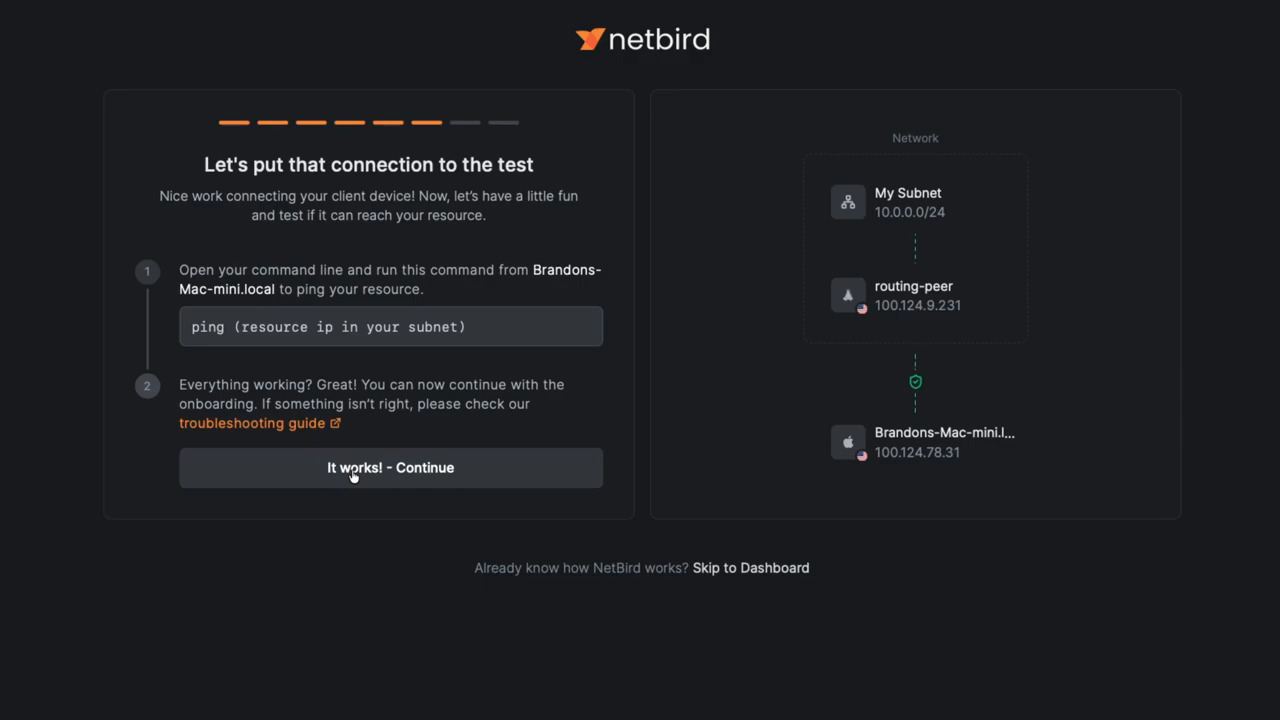Click the first orange progress segment

tap(234, 123)
